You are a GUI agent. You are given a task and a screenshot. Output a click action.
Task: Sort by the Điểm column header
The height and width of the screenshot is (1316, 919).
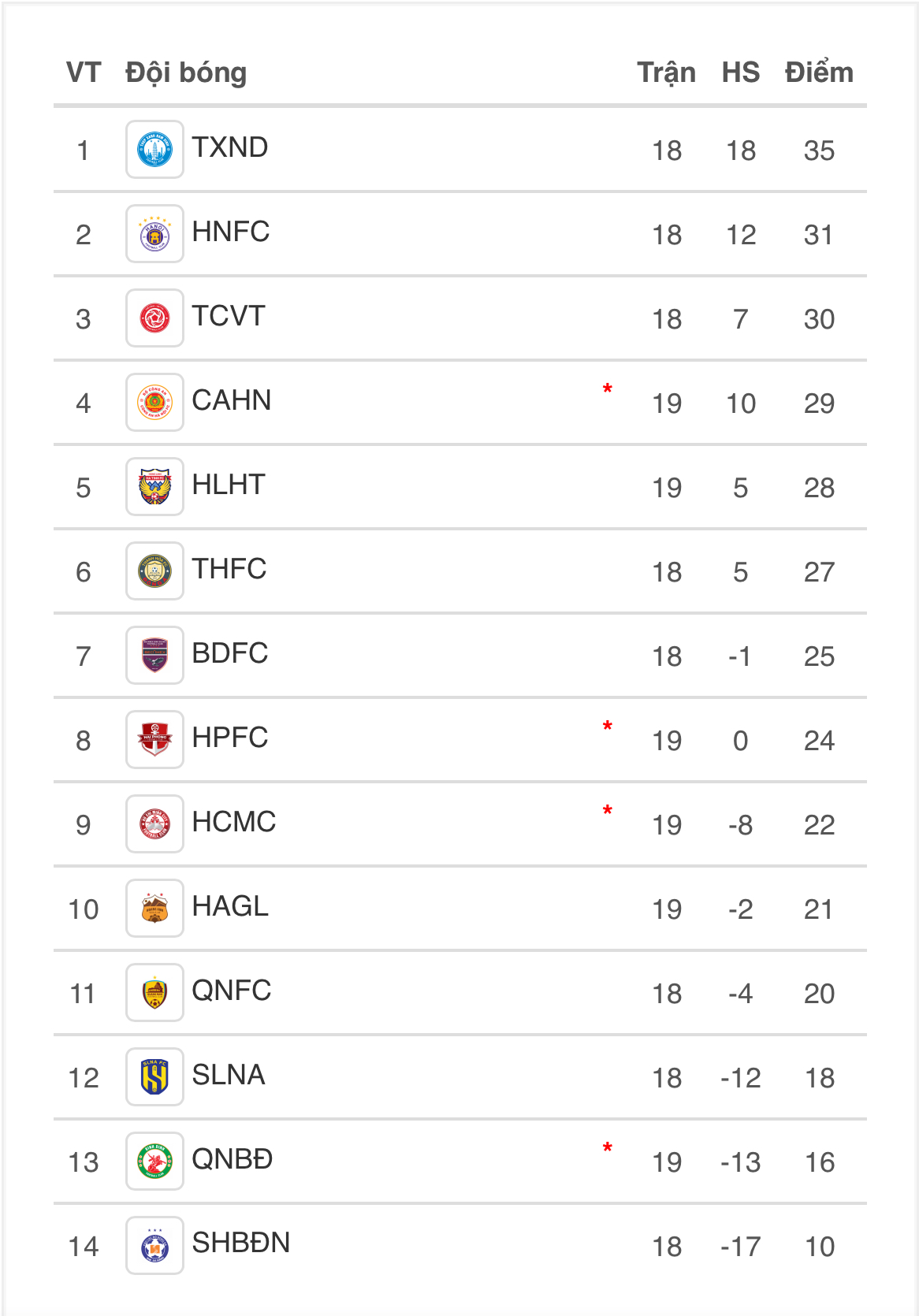819,73
